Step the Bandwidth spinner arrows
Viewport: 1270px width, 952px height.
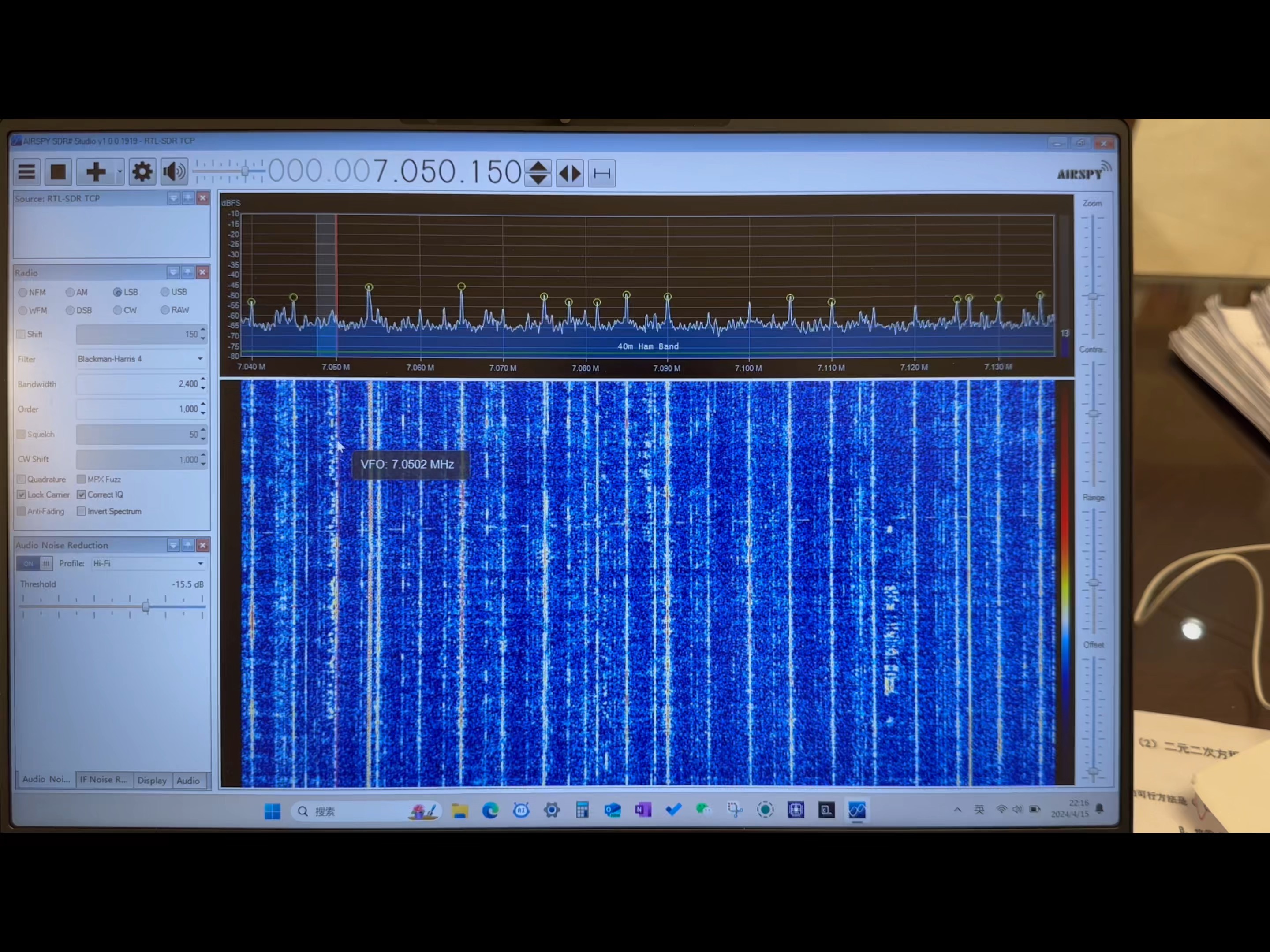pyautogui.click(x=203, y=384)
